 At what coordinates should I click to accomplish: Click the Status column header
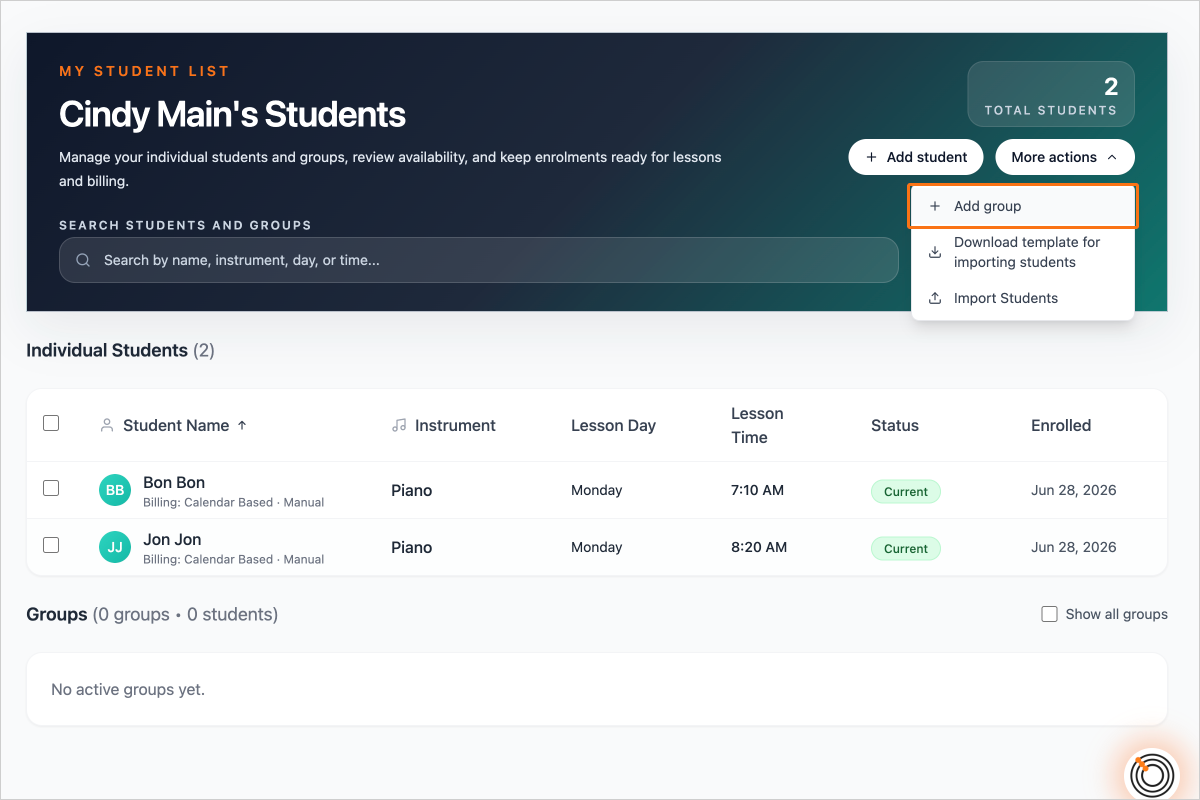(895, 425)
